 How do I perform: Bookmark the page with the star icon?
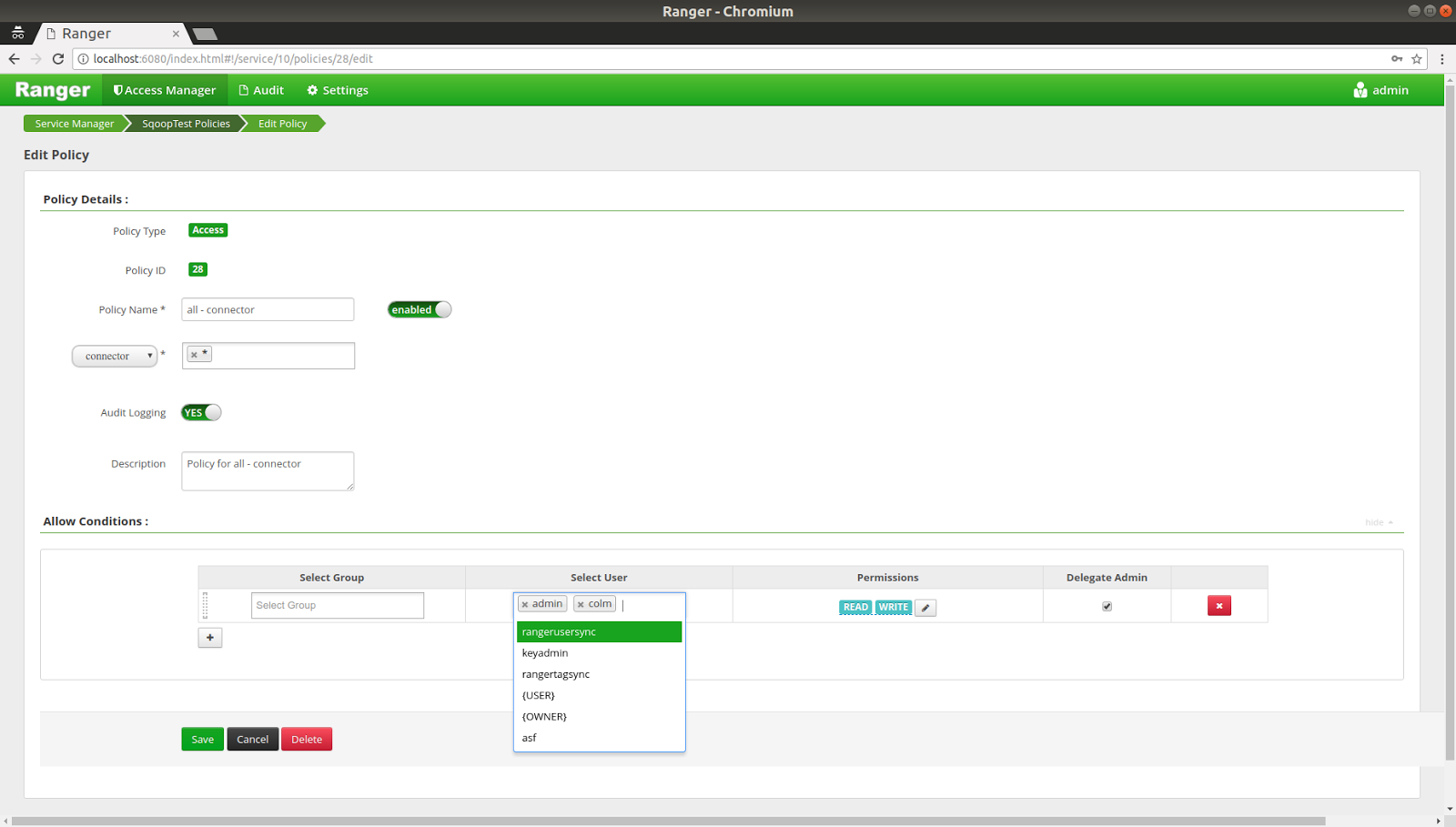tap(1418, 58)
